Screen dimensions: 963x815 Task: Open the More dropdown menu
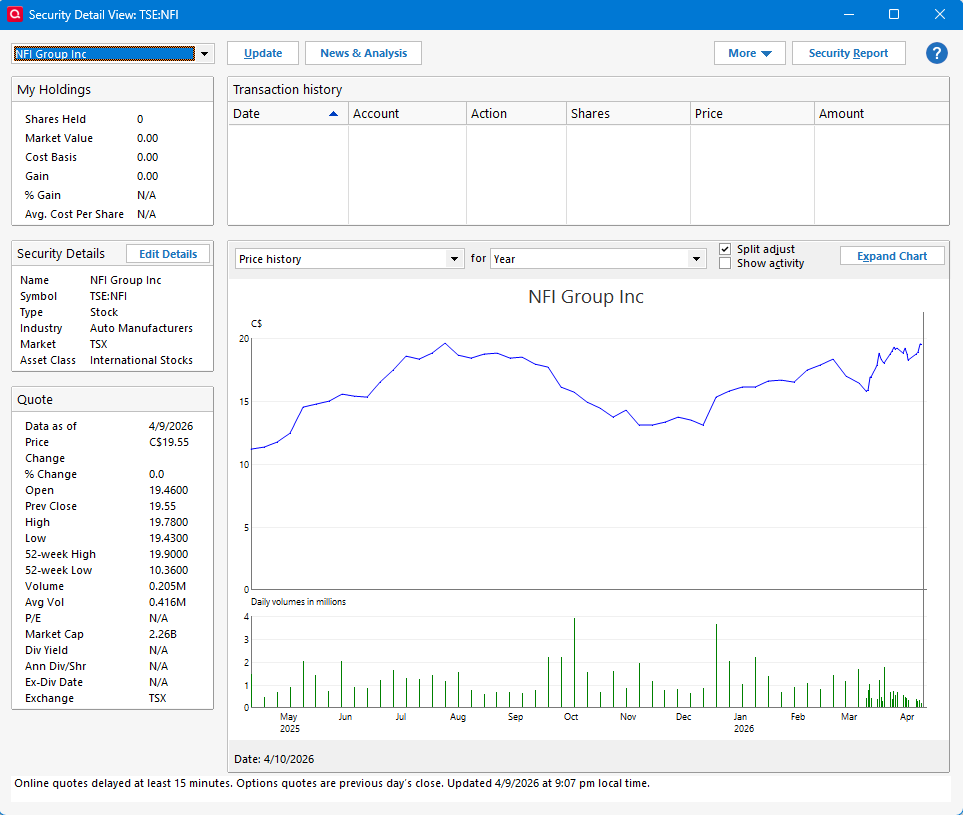coord(750,53)
